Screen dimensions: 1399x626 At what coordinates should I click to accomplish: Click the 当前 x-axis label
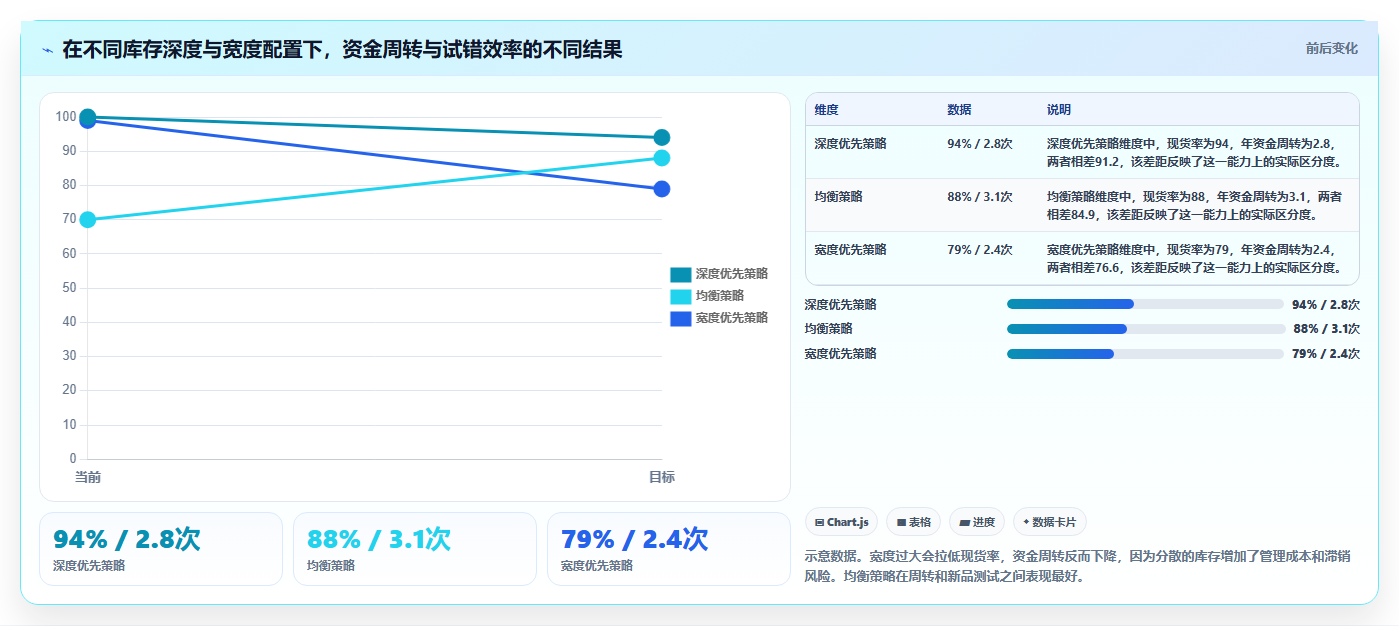88,477
